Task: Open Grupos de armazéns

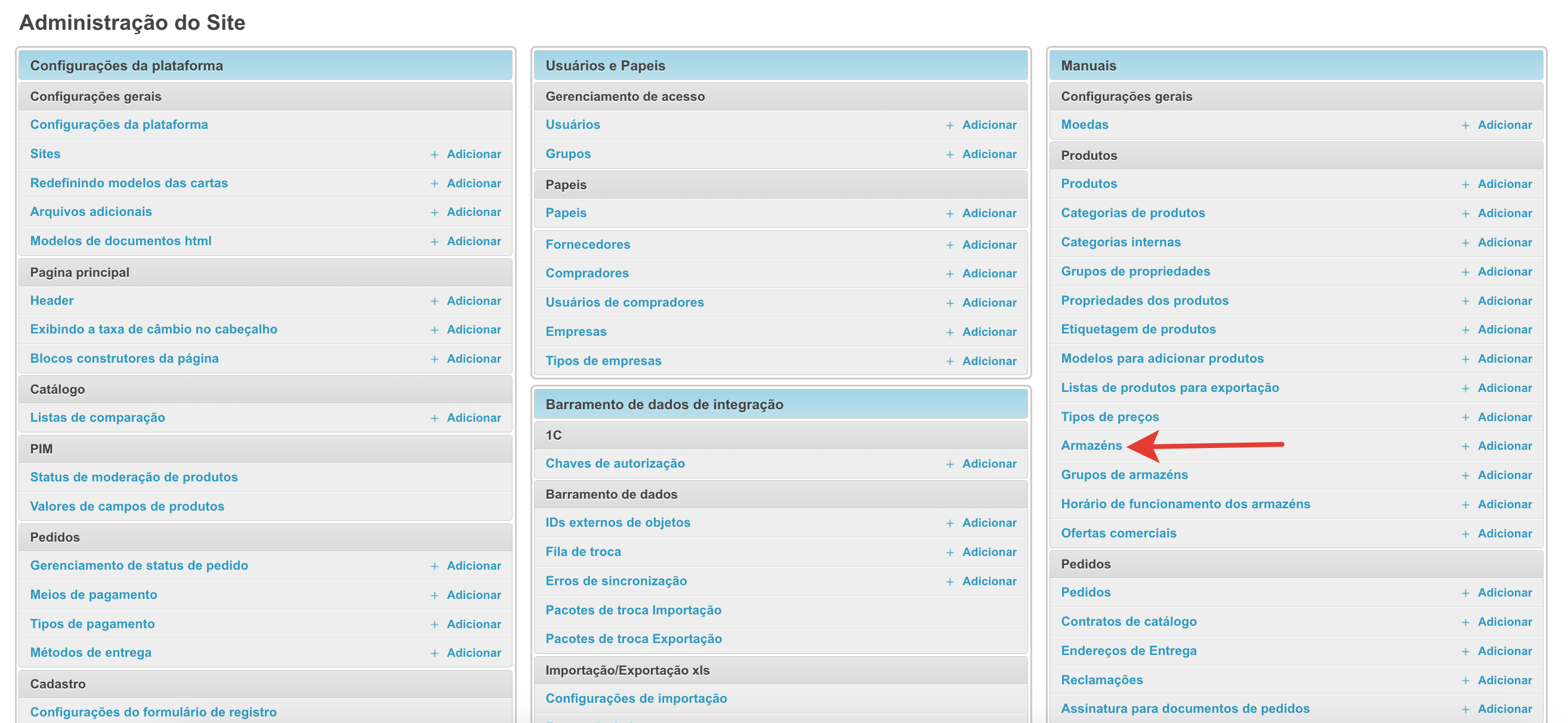Action: click(x=1123, y=475)
